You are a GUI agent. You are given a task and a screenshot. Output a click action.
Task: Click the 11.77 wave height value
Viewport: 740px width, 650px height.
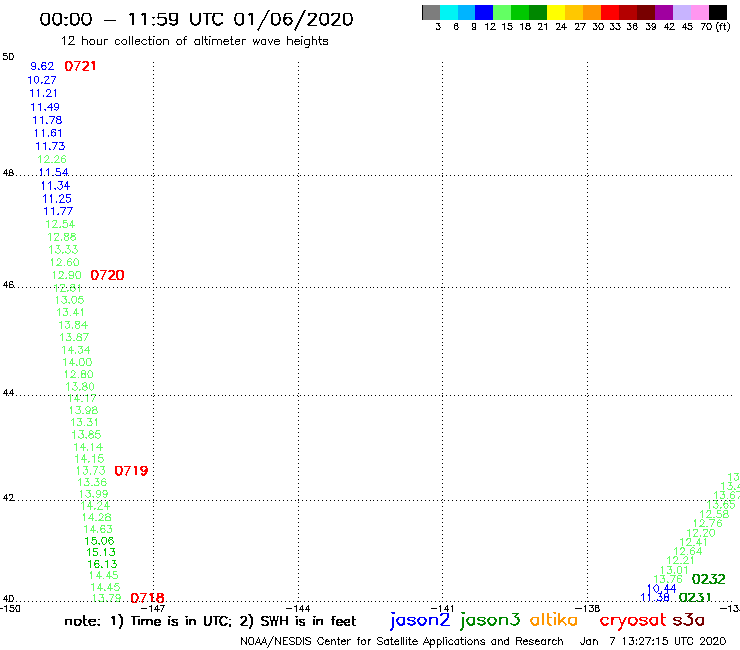coord(58,211)
